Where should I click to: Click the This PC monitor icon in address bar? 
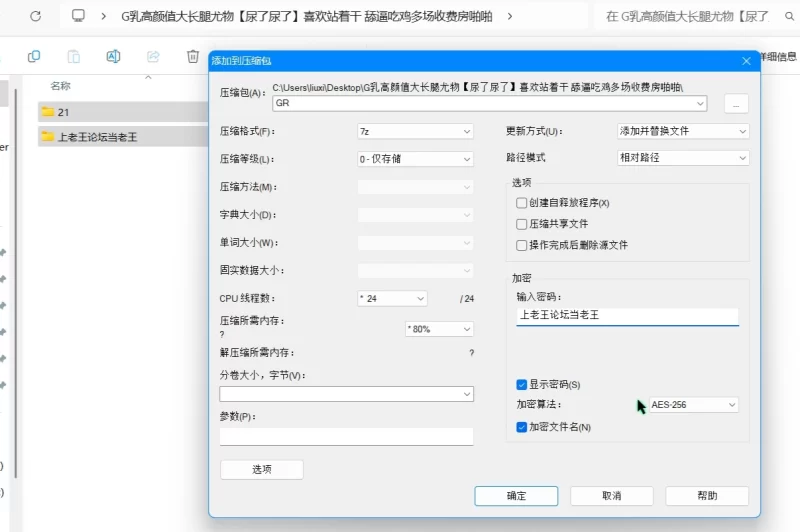(x=78, y=16)
